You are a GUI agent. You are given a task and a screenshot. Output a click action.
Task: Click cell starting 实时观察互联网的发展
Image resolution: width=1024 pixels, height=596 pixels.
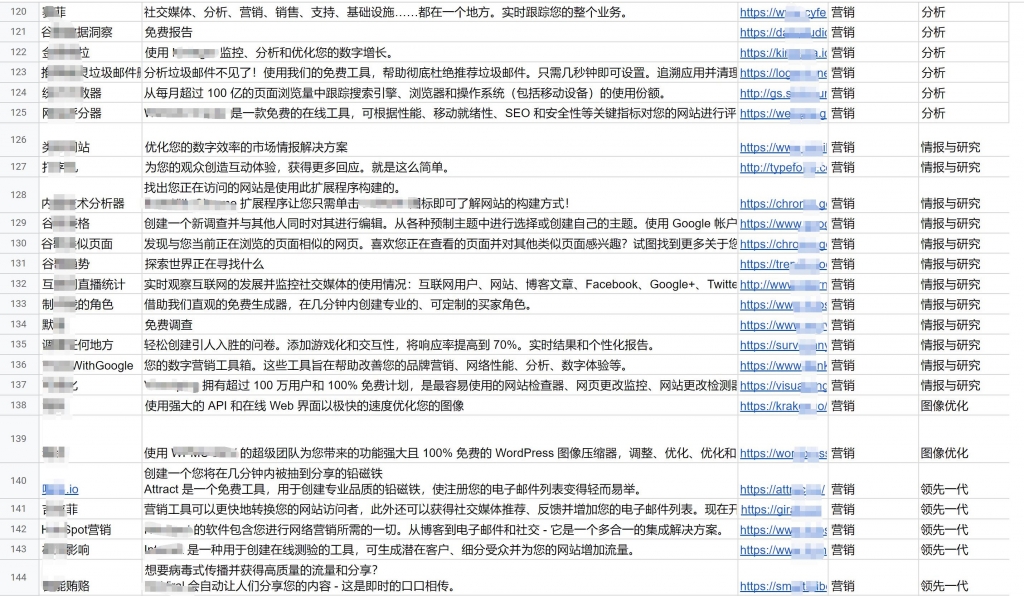coord(440,285)
